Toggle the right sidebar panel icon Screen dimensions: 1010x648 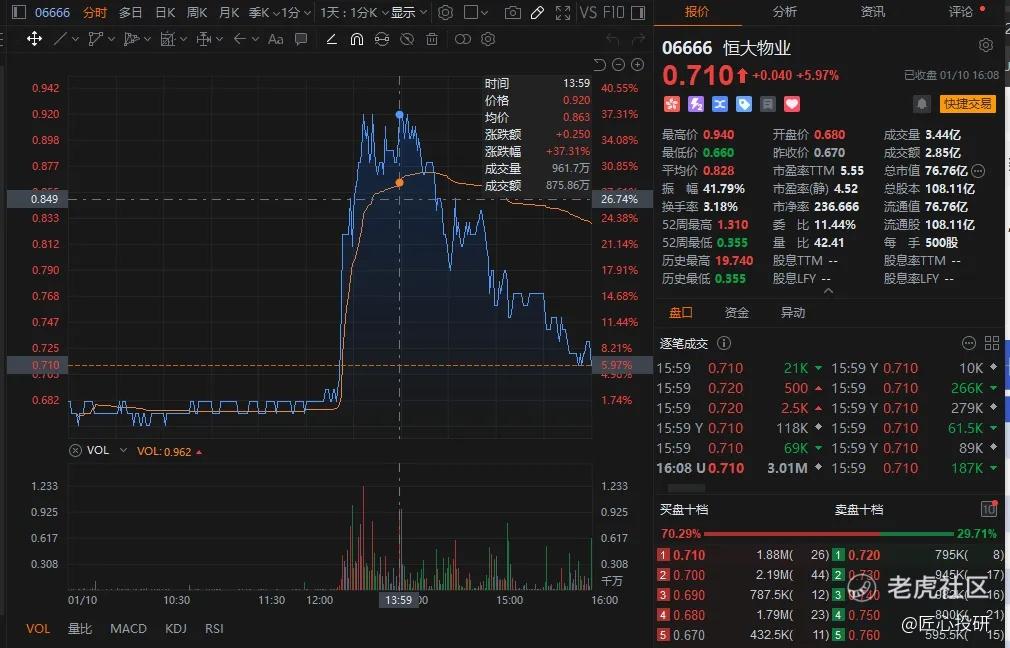click(638, 12)
